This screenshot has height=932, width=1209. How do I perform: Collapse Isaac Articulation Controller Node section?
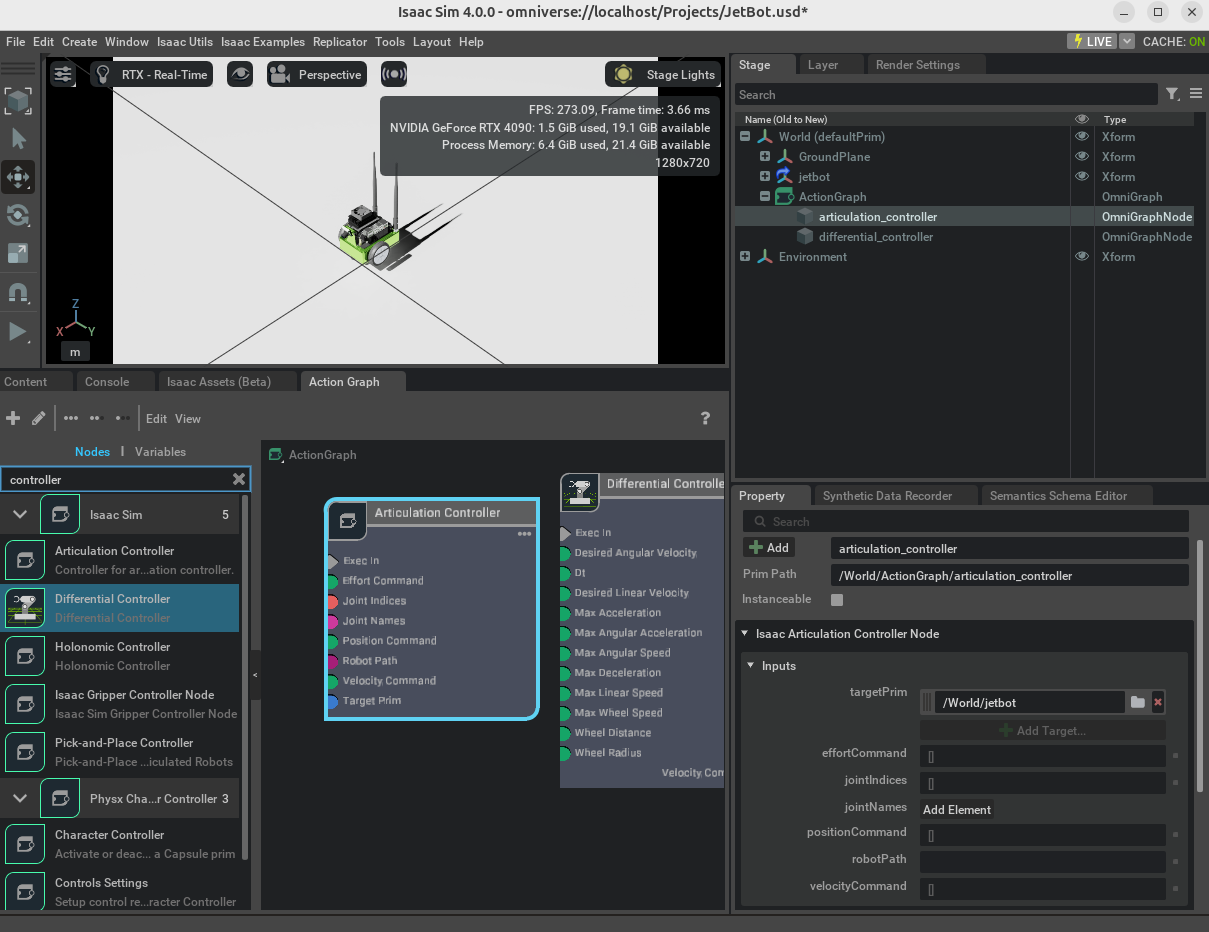745,634
